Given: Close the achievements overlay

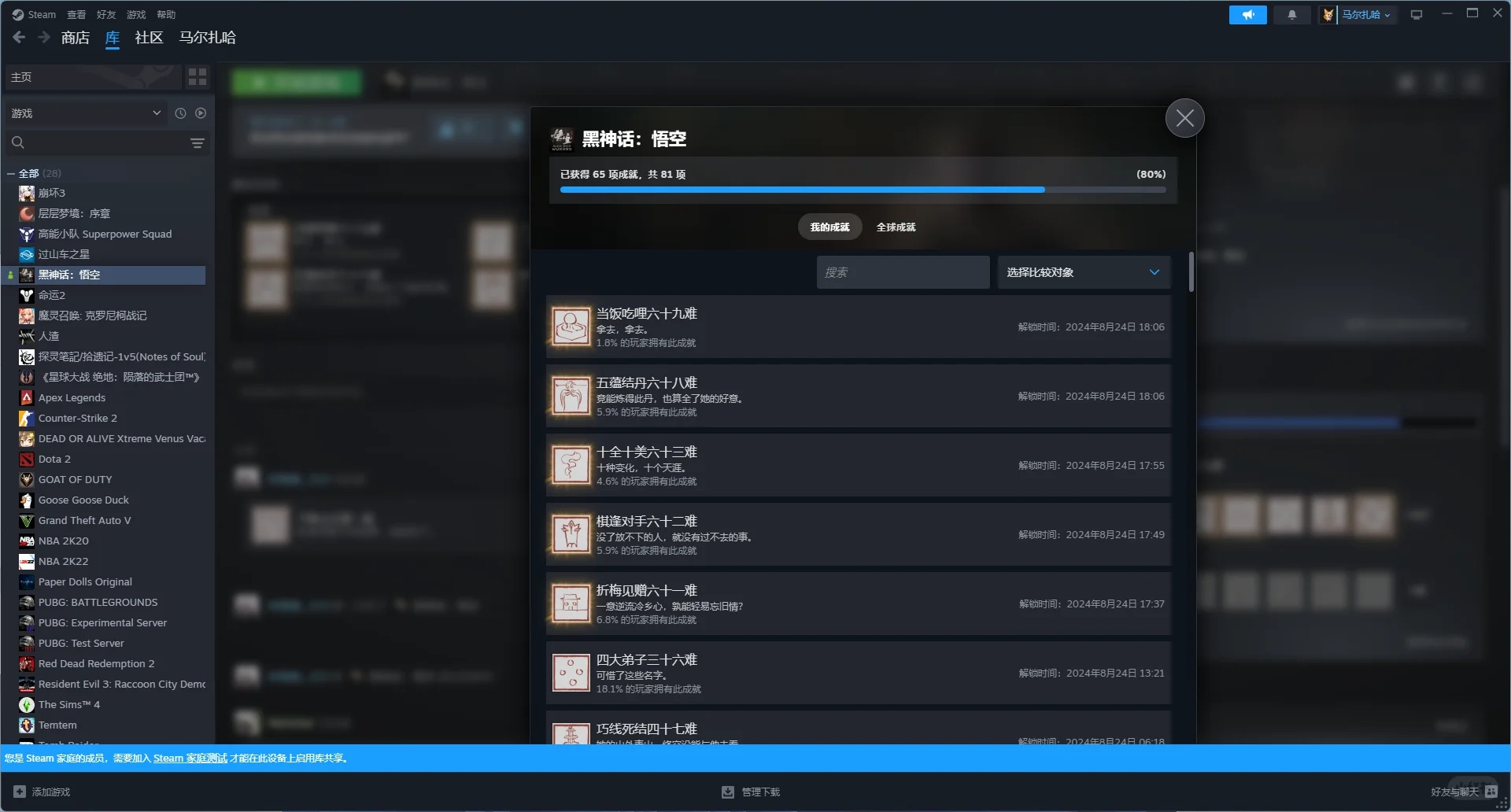Looking at the screenshot, I should point(1184,118).
